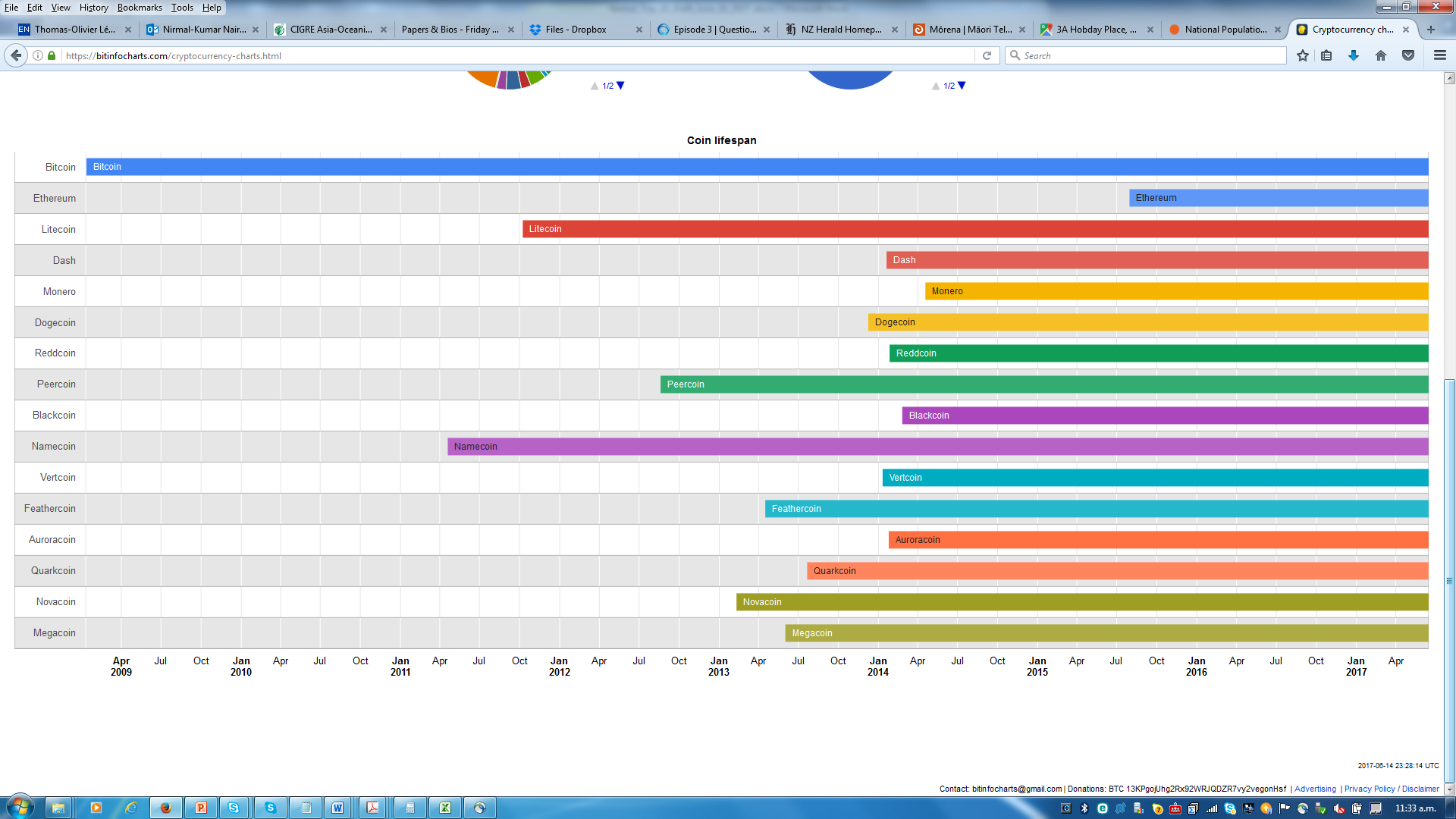Click the bookmark star icon

point(1303,55)
